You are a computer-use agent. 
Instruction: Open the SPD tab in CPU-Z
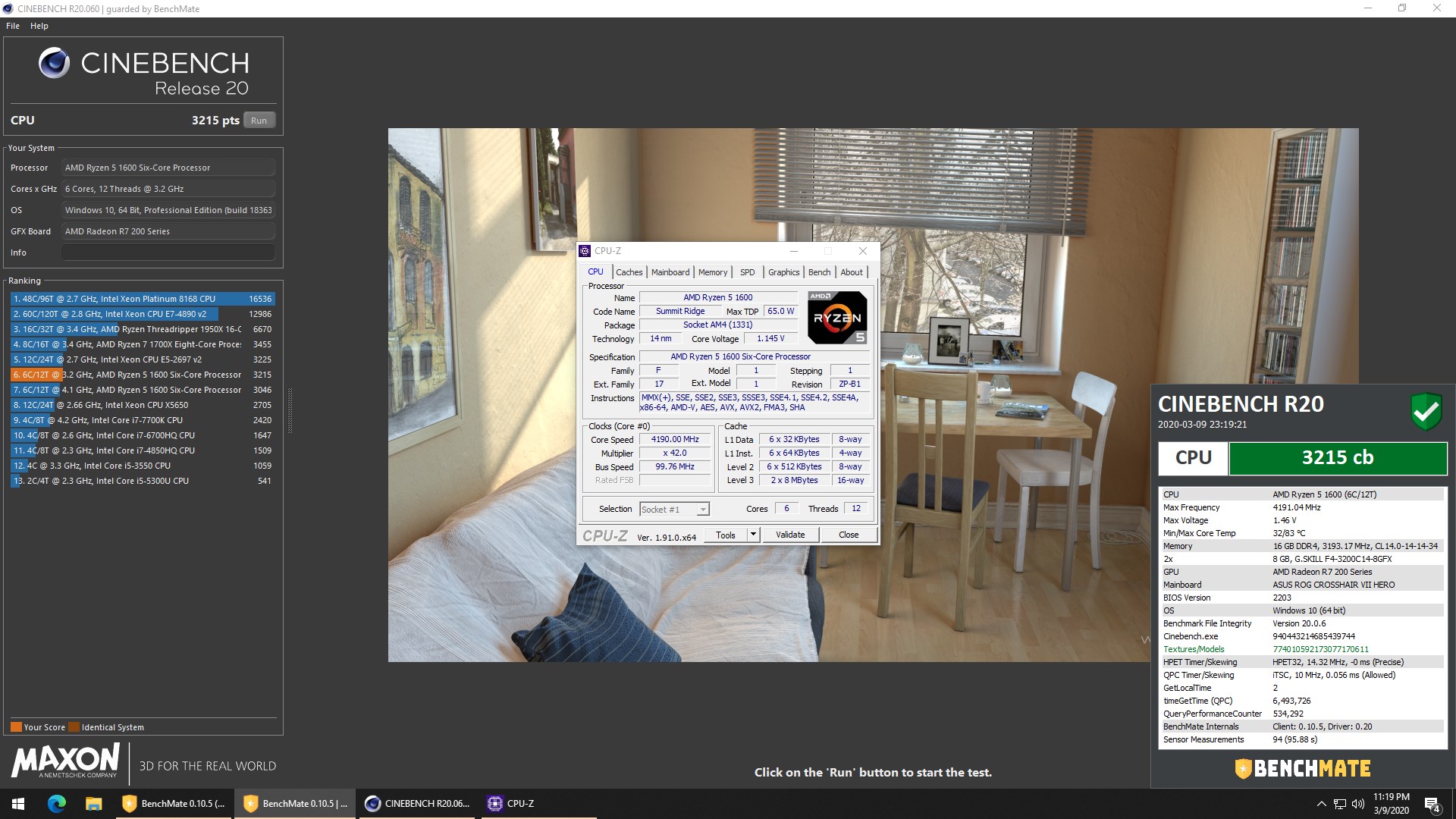point(747,272)
